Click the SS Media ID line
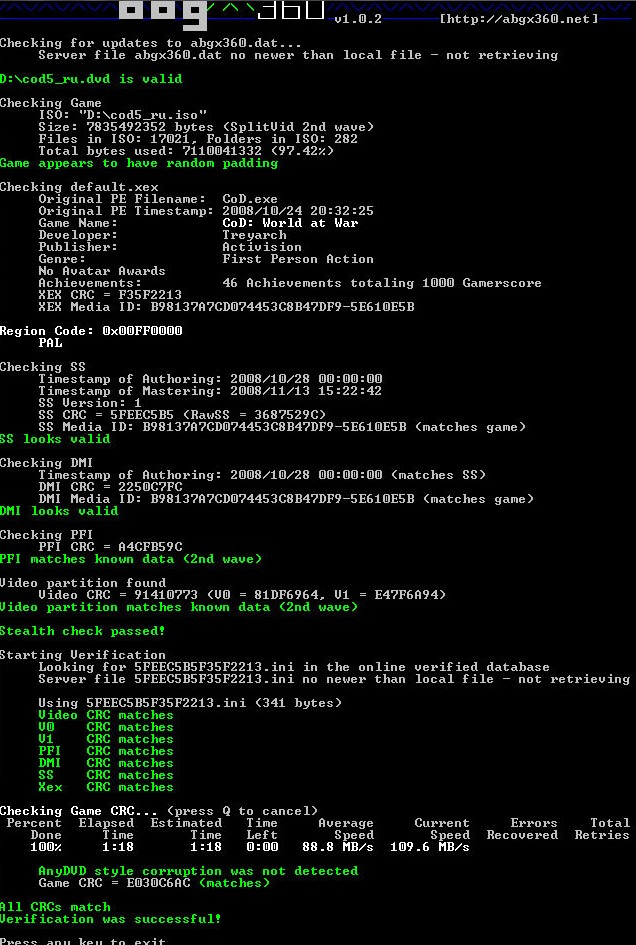This screenshot has height=945, width=636. pyautogui.click(x=282, y=427)
